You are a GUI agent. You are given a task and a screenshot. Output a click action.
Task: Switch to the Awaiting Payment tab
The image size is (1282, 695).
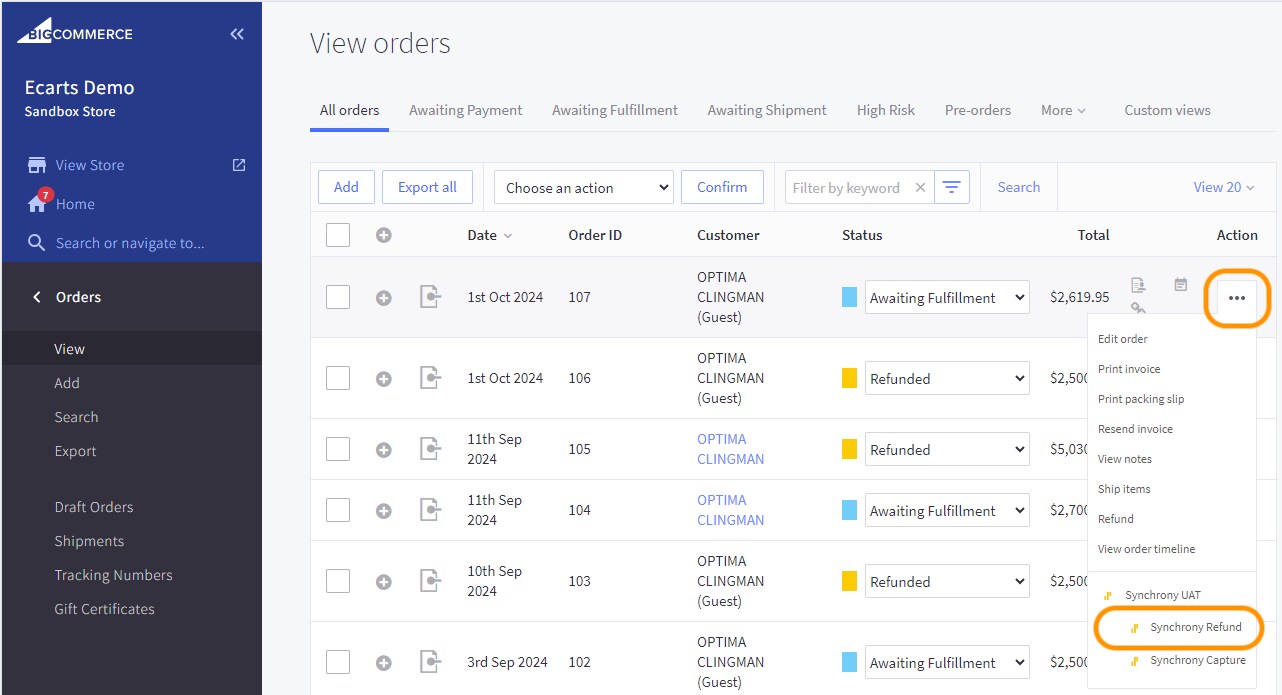(x=465, y=110)
